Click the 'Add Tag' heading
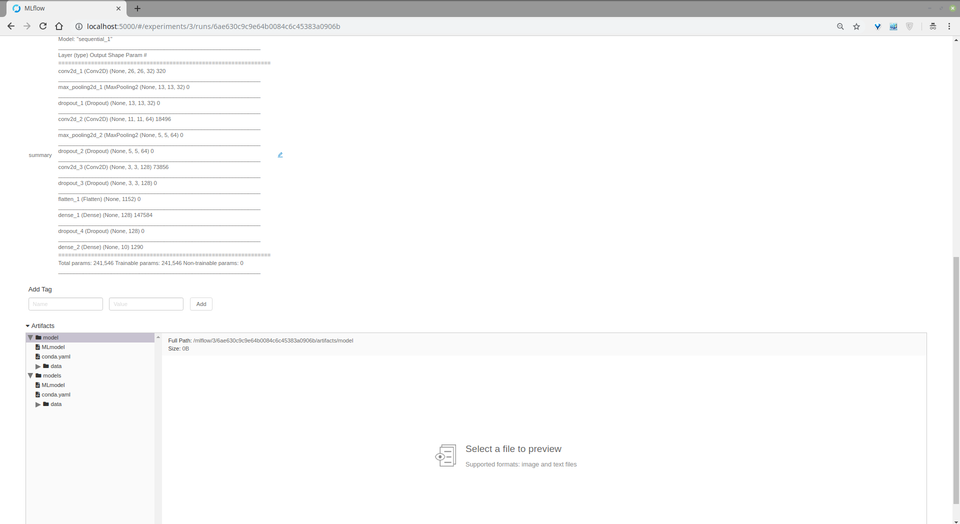Viewport: 960px width, 524px height. [x=40, y=289]
